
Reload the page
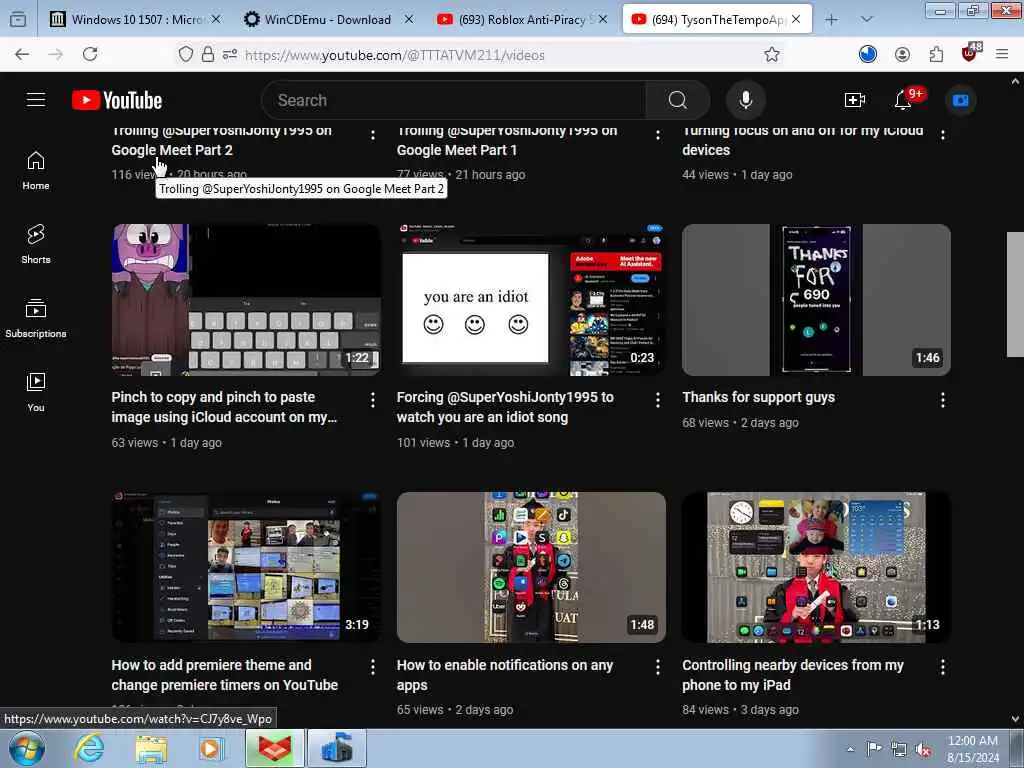[90, 55]
